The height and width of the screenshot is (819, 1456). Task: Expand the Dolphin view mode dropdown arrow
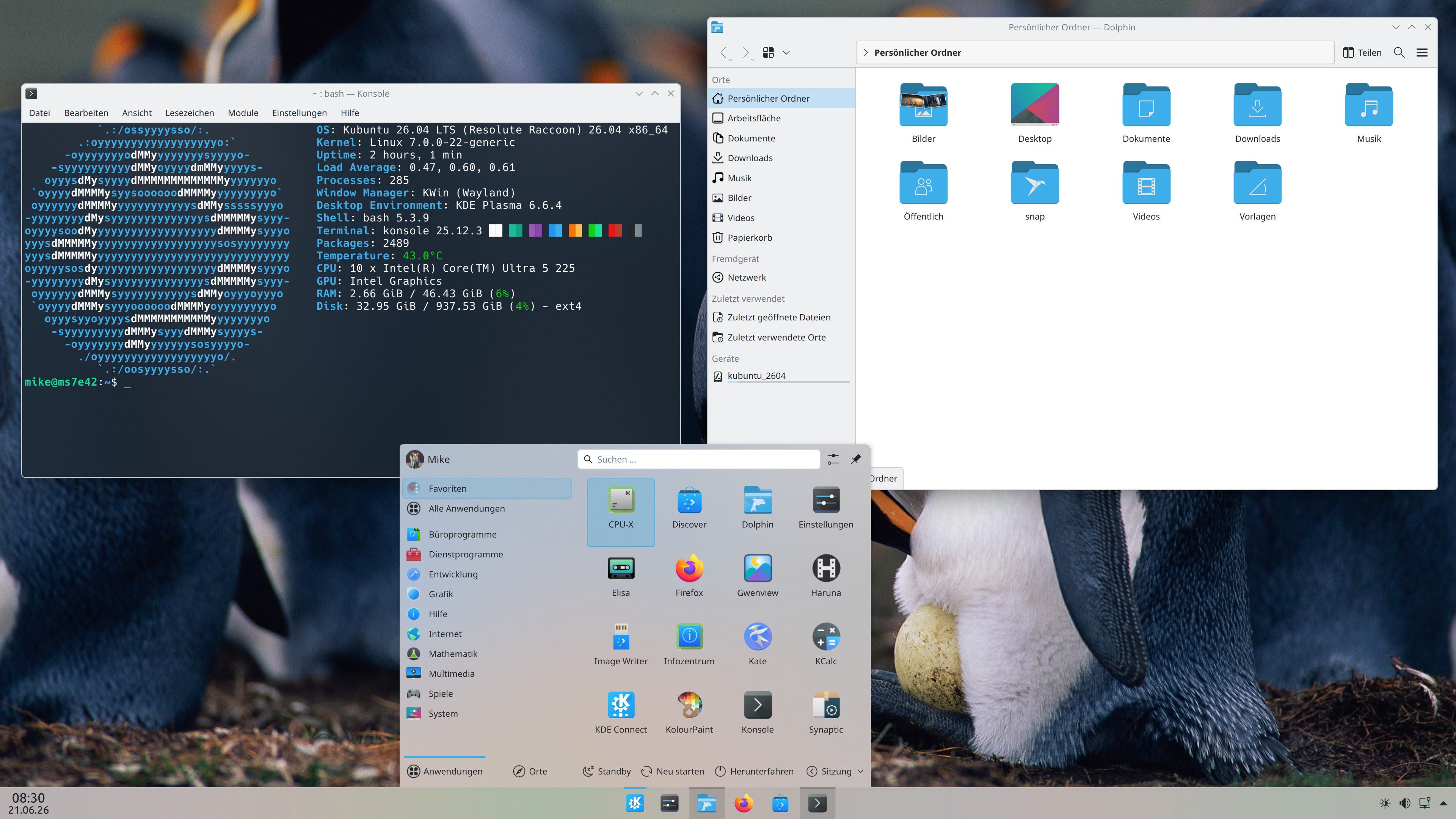tap(786, 53)
